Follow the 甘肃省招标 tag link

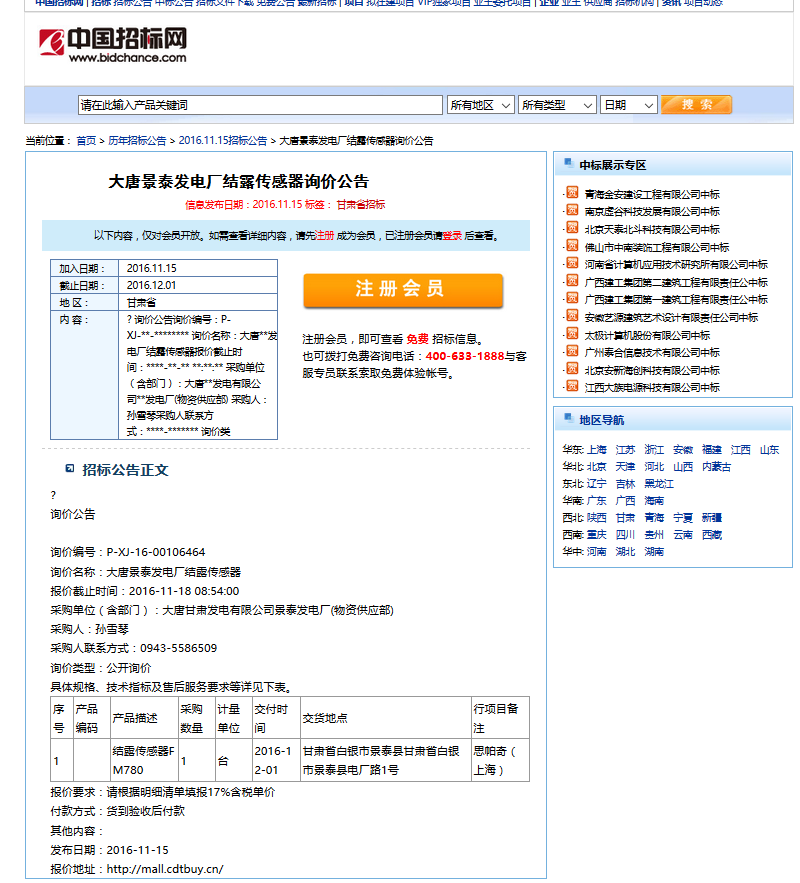(360, 204)
